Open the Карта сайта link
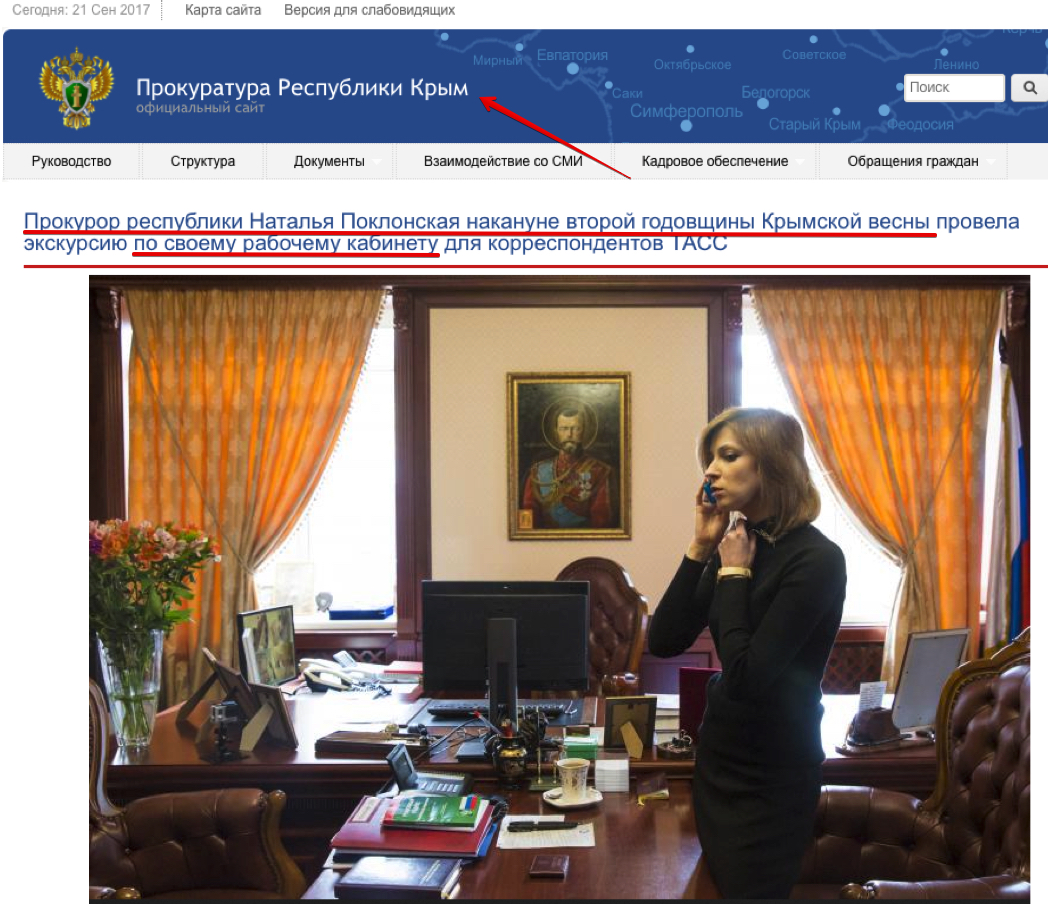 coord(223,10)
